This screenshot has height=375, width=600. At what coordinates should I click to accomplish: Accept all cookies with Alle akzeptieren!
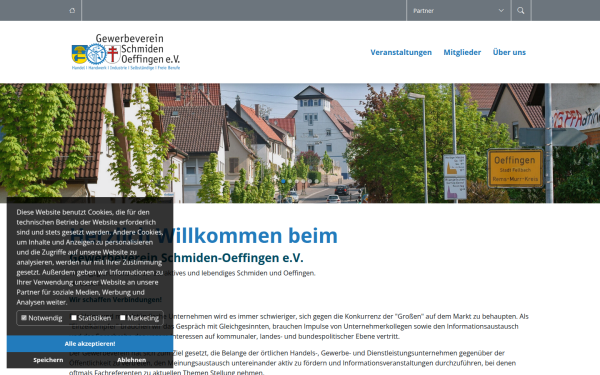point(90,344)
